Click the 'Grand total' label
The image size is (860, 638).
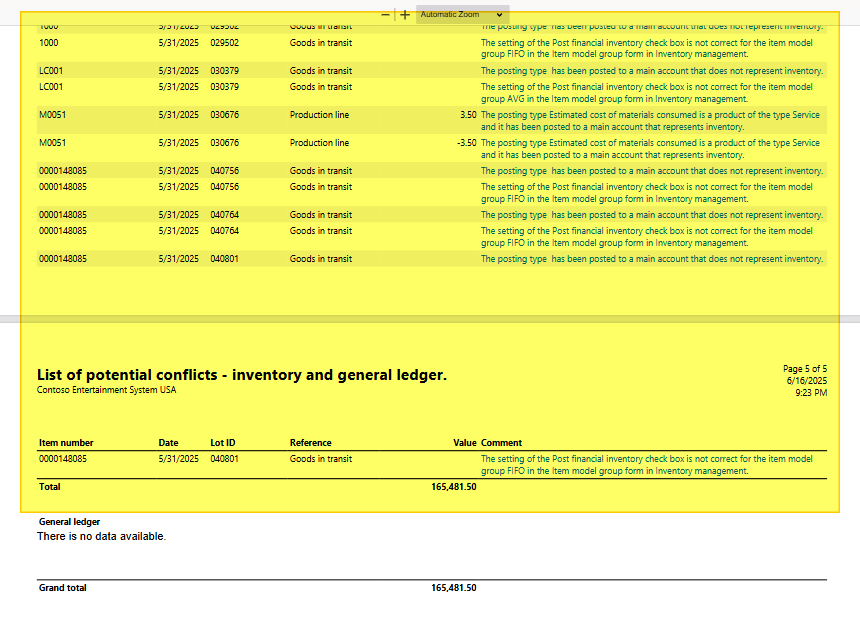click(62, 588)
